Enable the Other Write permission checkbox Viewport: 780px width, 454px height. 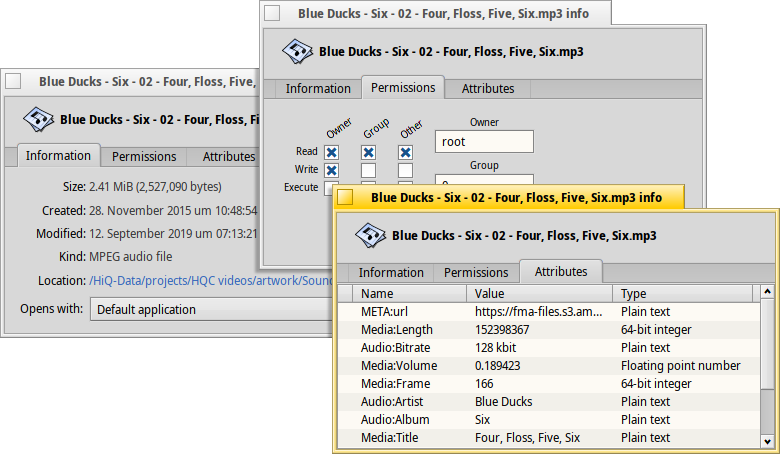tap(405, 170)
